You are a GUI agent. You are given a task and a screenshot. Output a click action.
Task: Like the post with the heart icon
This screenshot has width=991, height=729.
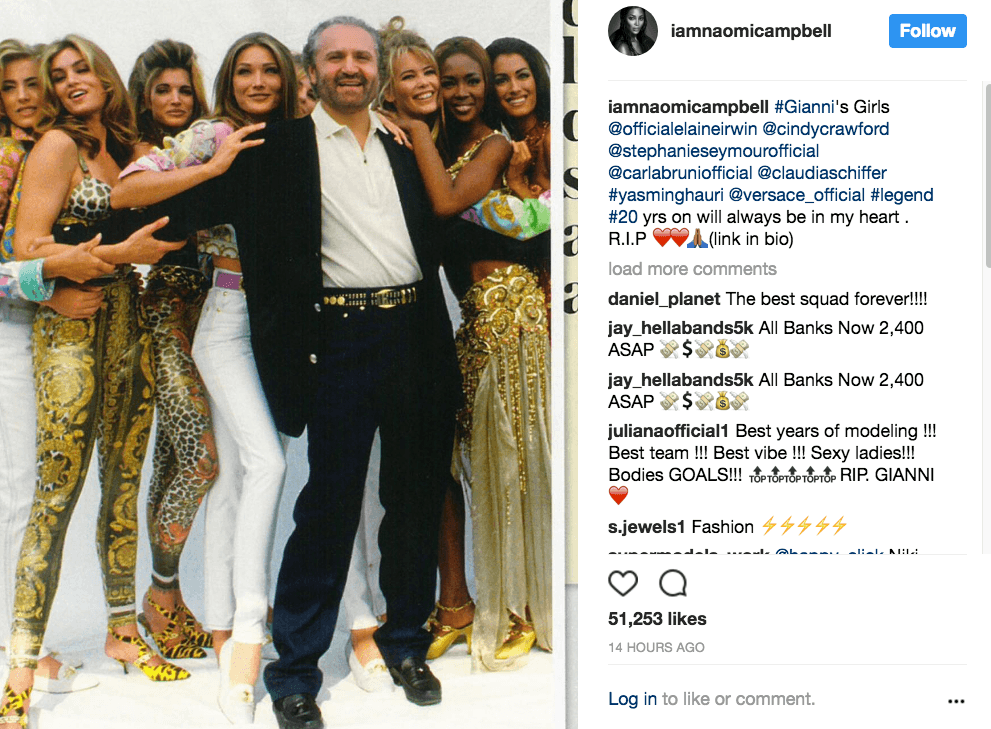(623, 583)
